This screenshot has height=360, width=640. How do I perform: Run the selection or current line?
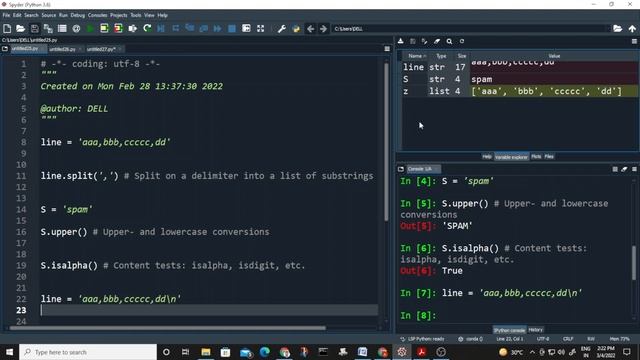pos(133,29)
